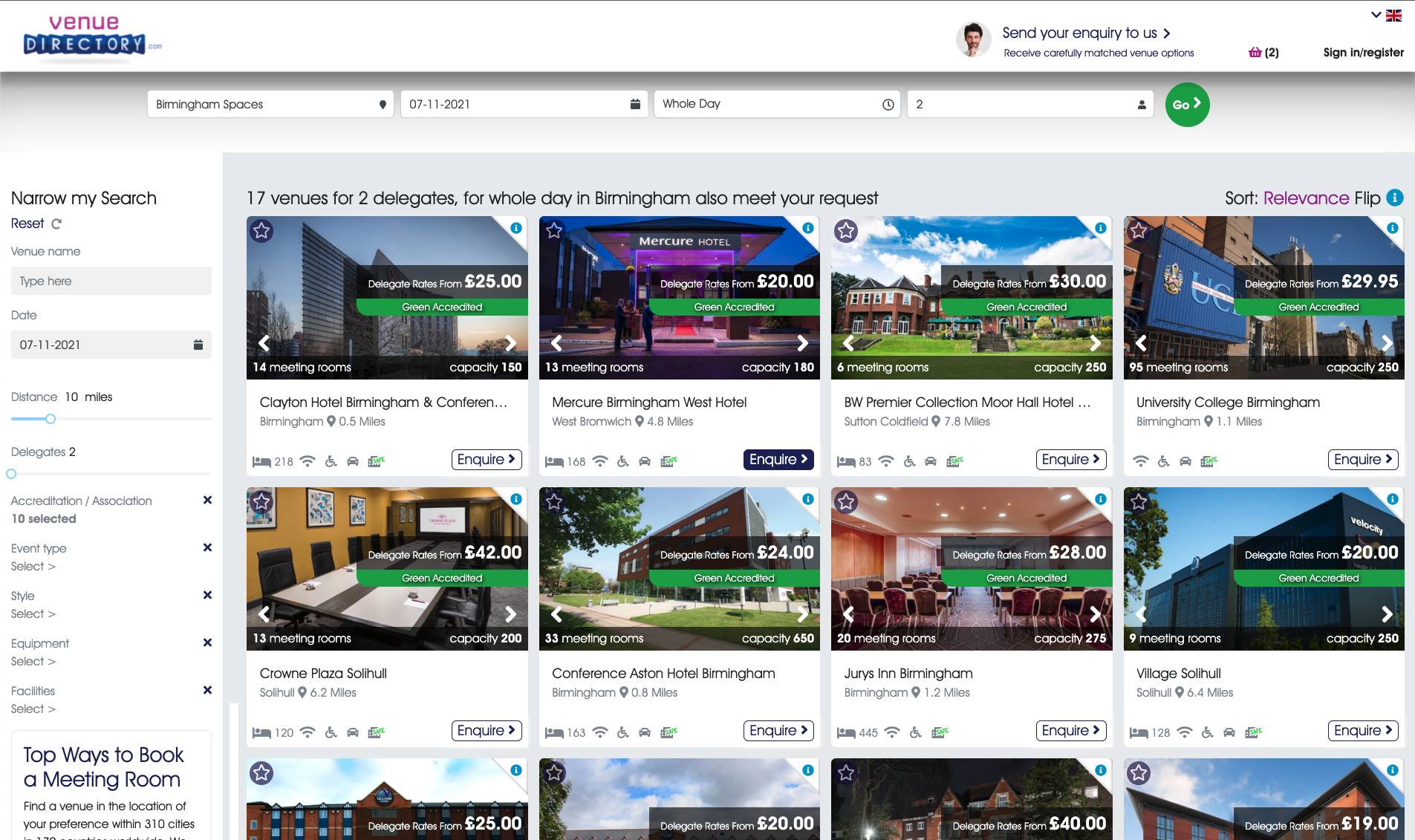Open Sign in/register

[x=1363, y=52]
